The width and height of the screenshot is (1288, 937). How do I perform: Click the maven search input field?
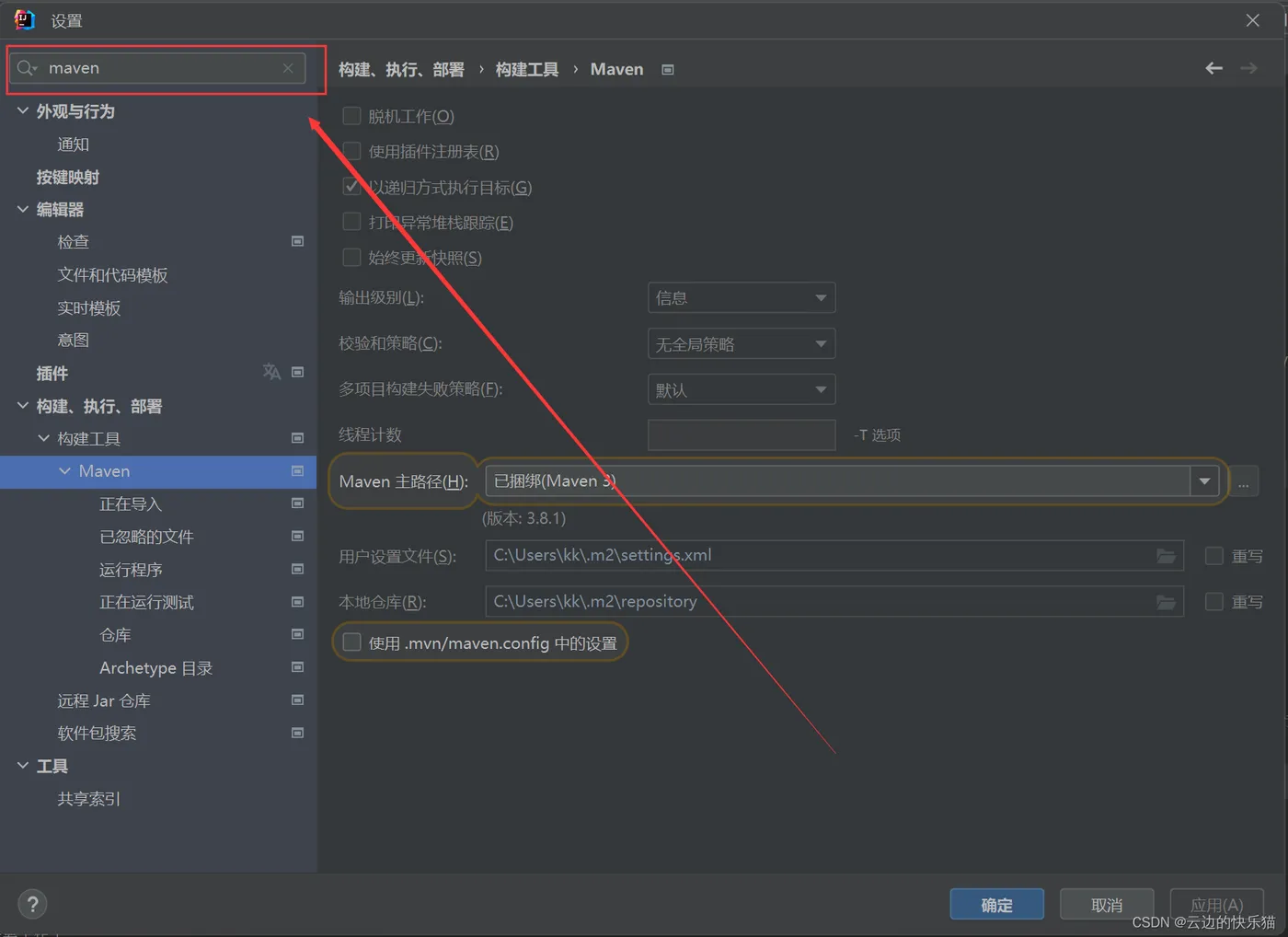157,68
